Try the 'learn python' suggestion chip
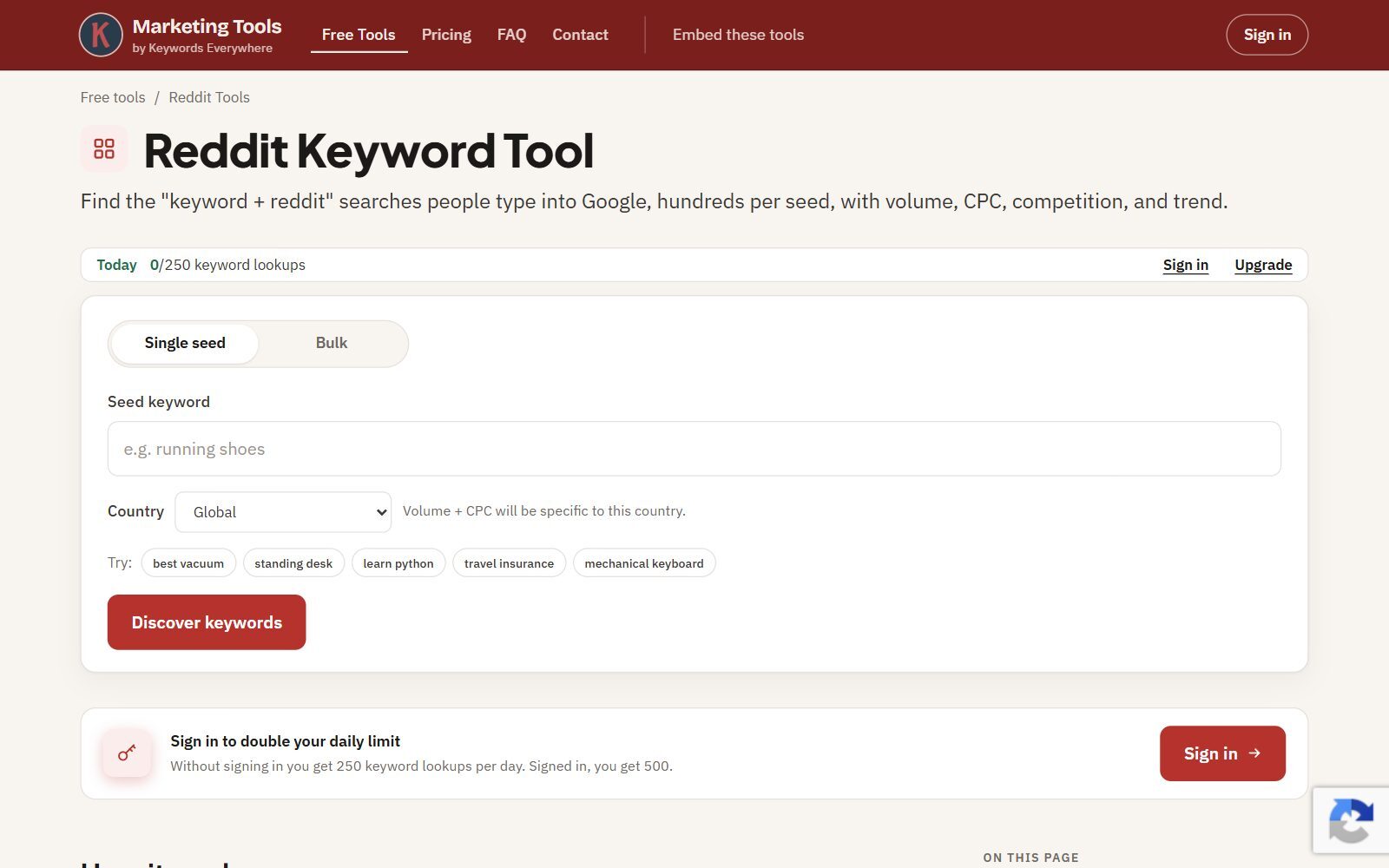Screen dimensions: 1389x868 [398, 563]
